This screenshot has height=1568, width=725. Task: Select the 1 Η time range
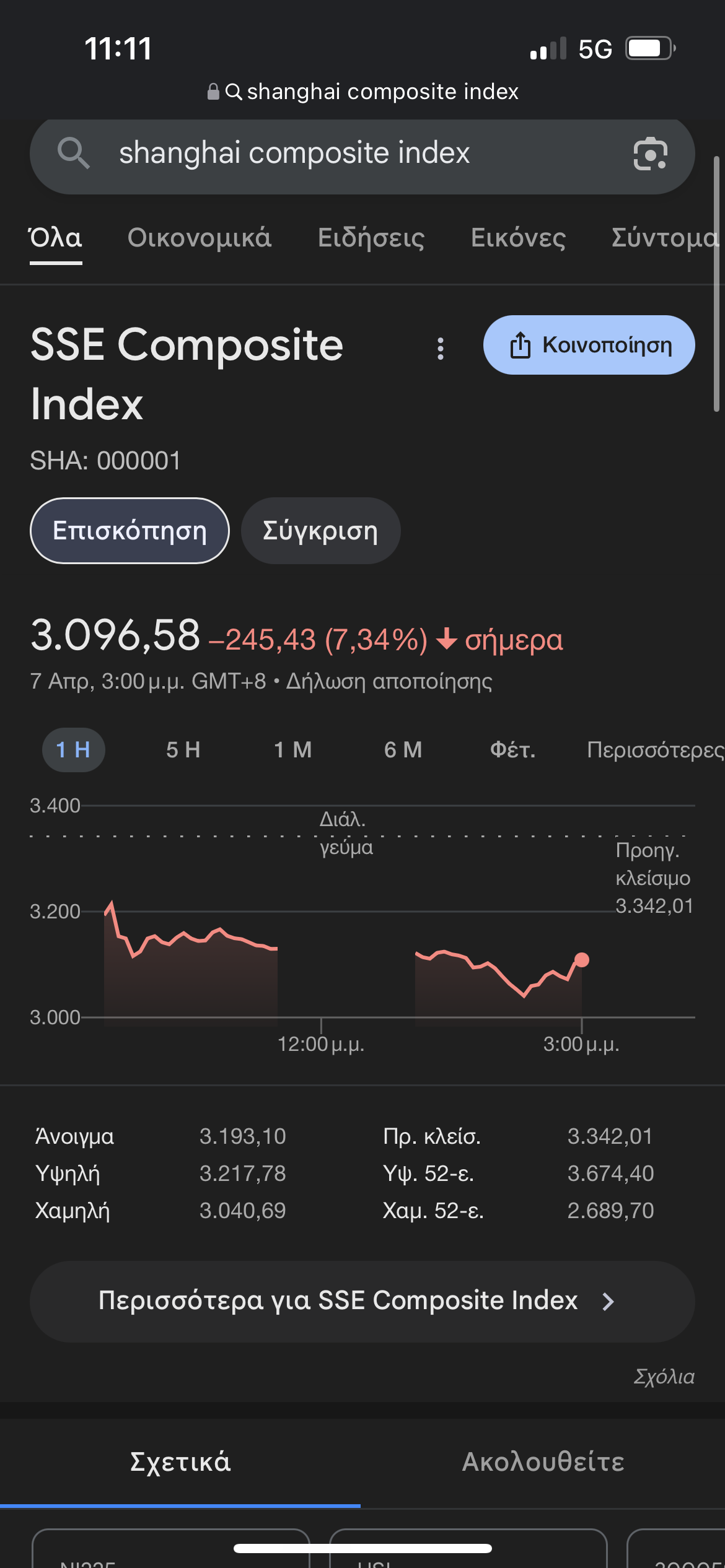(73, 750)
